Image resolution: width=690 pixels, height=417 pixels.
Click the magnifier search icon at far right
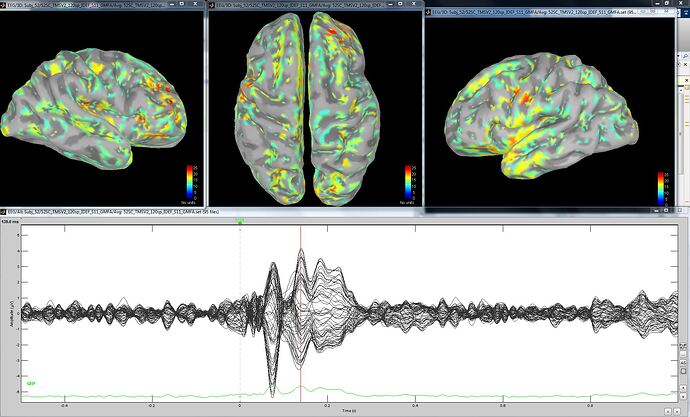(x=686, y=57)
